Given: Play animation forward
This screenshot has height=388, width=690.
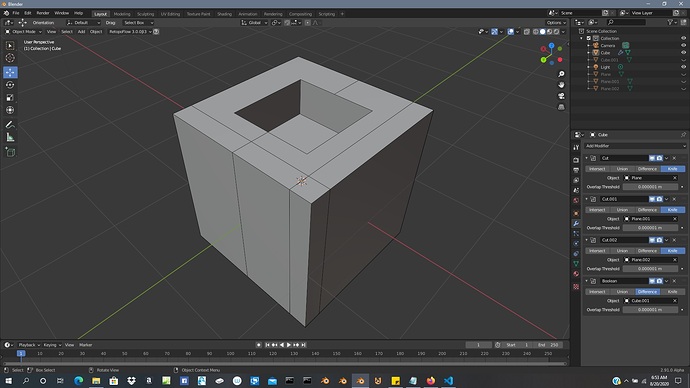Looking at the screenshot, I should (289, 345).
